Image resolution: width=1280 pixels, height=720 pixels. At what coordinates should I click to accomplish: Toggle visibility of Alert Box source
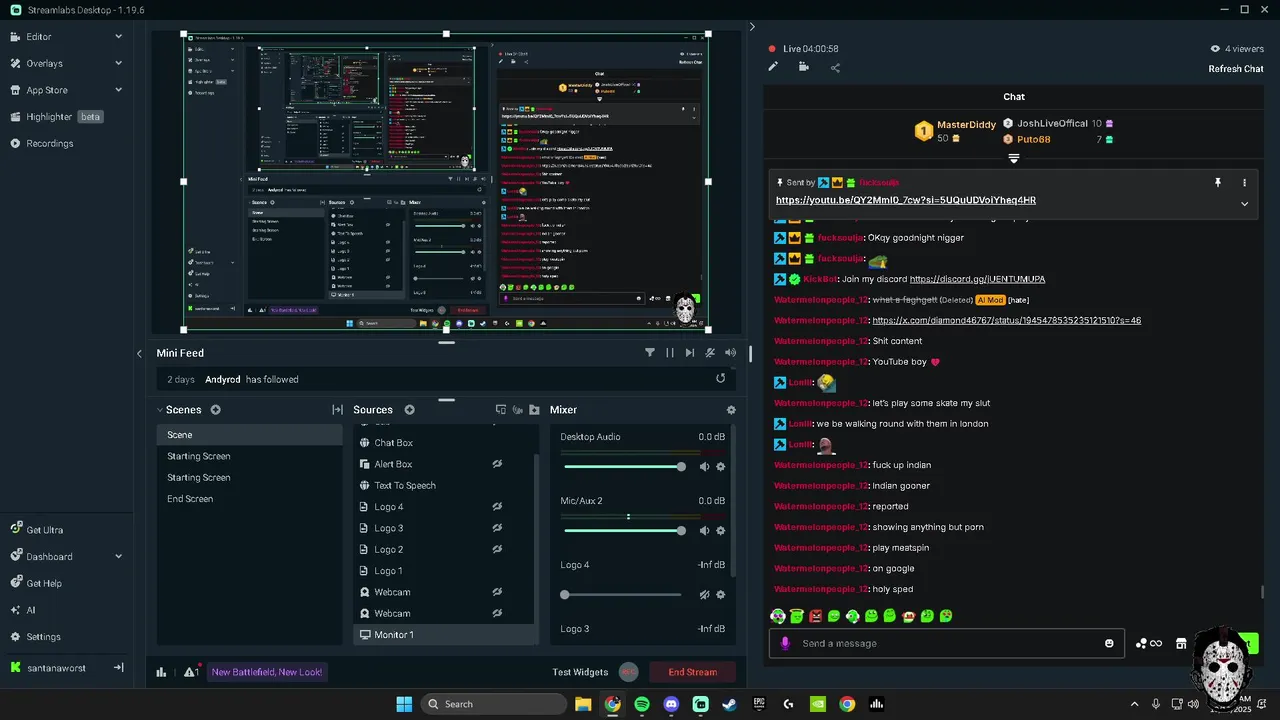pyautogui.click(x=497, y=464)
